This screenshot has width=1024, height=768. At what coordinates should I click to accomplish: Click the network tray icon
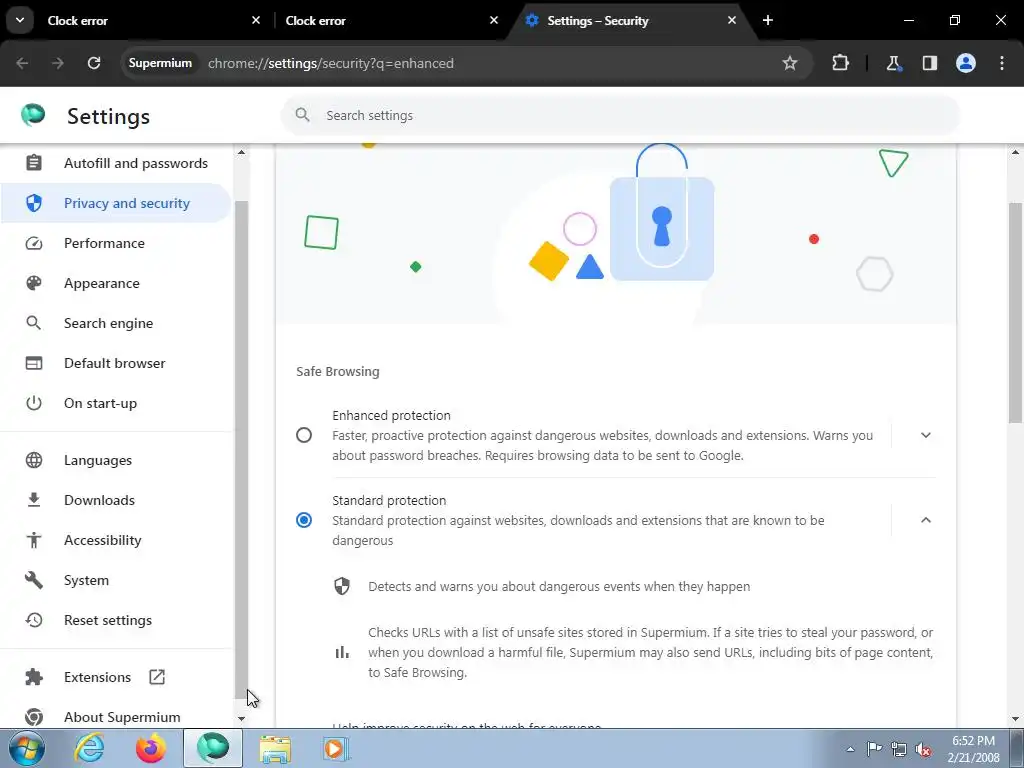click(899, 749)
